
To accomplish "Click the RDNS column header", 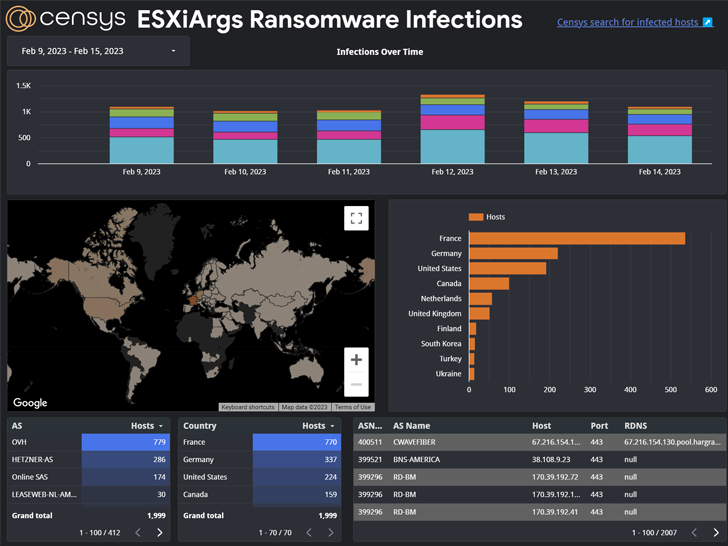I will point(635,426).
